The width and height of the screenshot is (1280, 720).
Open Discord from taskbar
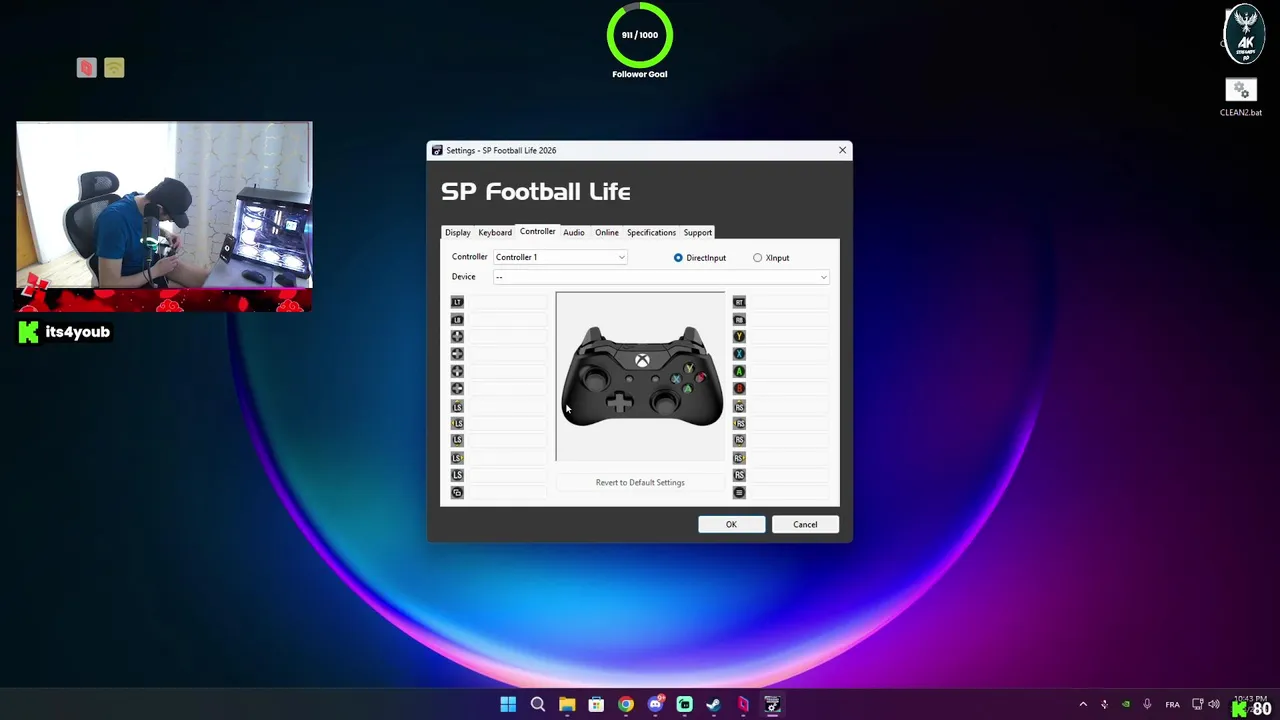point(655,704)
